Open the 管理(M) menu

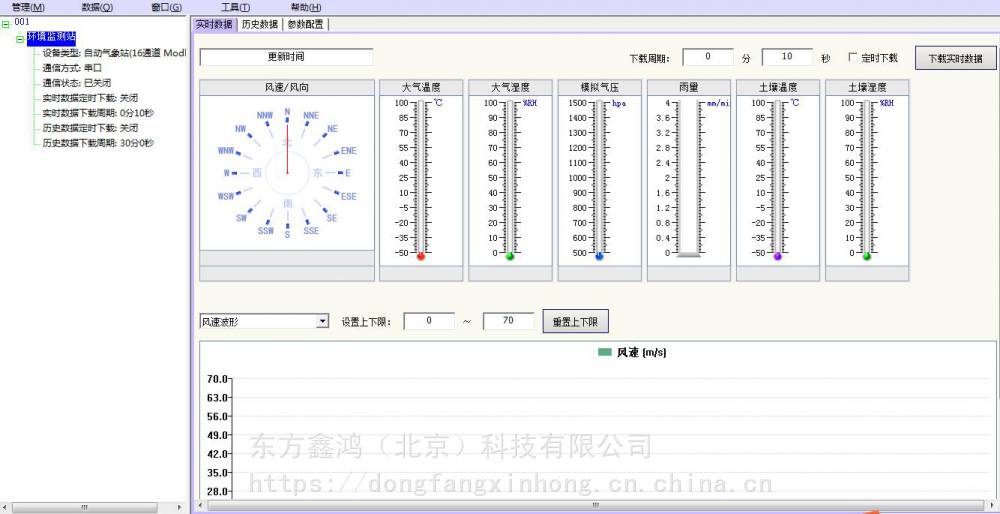coord(28,7)
